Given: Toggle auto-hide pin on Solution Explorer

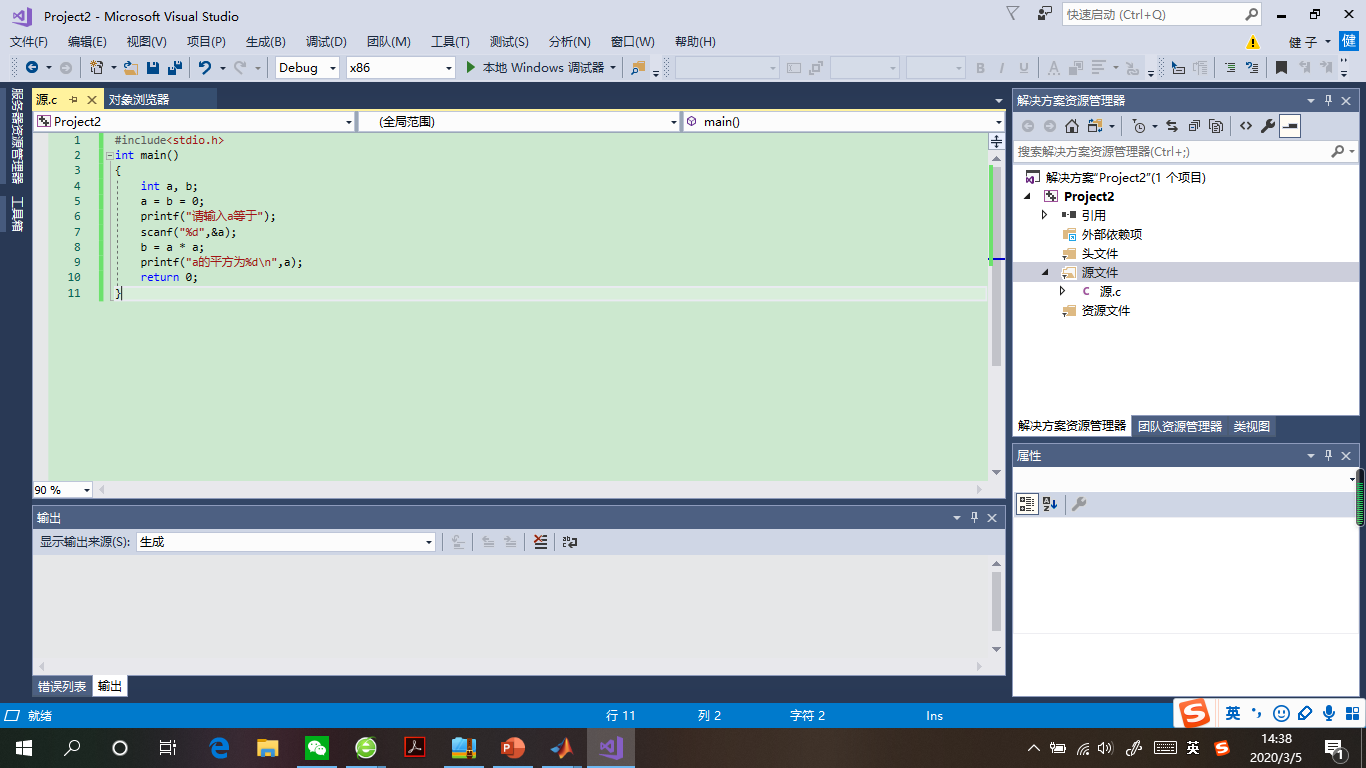Looking at the screenshot, I should (x=1328, y=100).
